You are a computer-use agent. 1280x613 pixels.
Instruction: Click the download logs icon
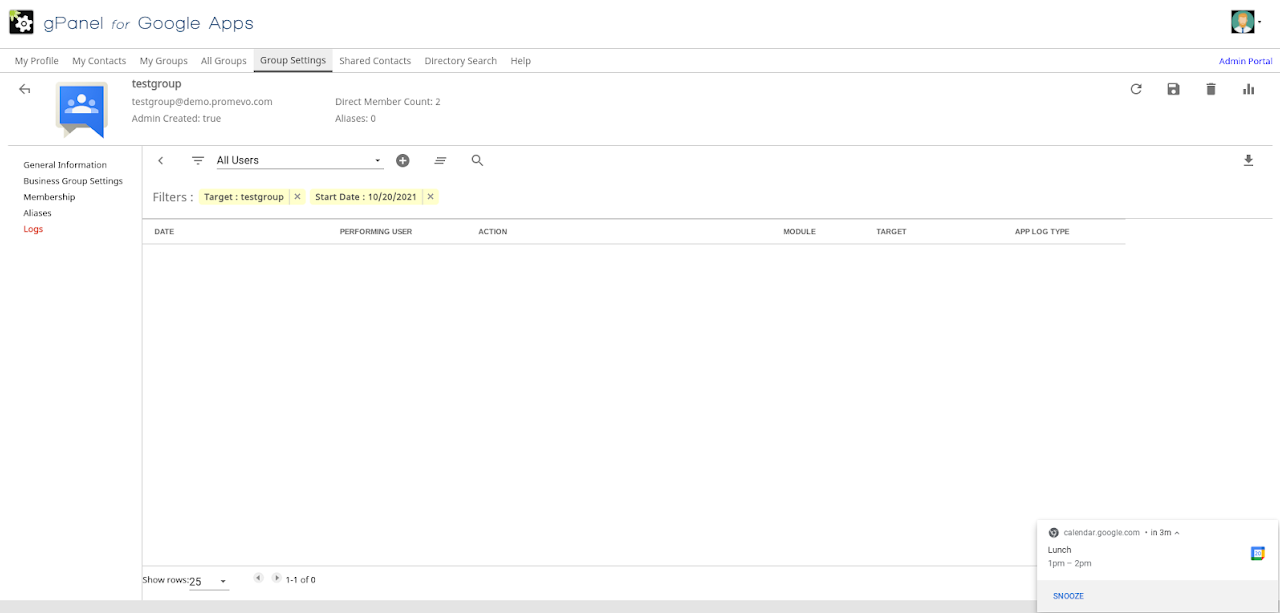(1248, 160)
